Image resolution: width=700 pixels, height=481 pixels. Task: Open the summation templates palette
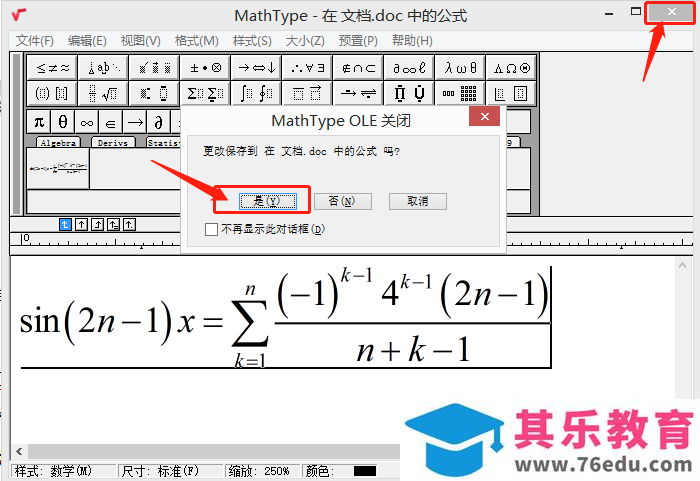pyautogui.click(x=205, y=93)
